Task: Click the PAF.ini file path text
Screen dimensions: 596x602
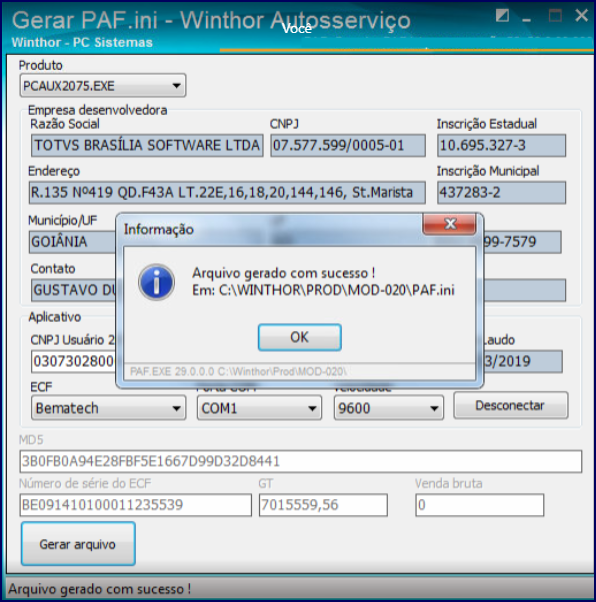Action: point(323,290)
